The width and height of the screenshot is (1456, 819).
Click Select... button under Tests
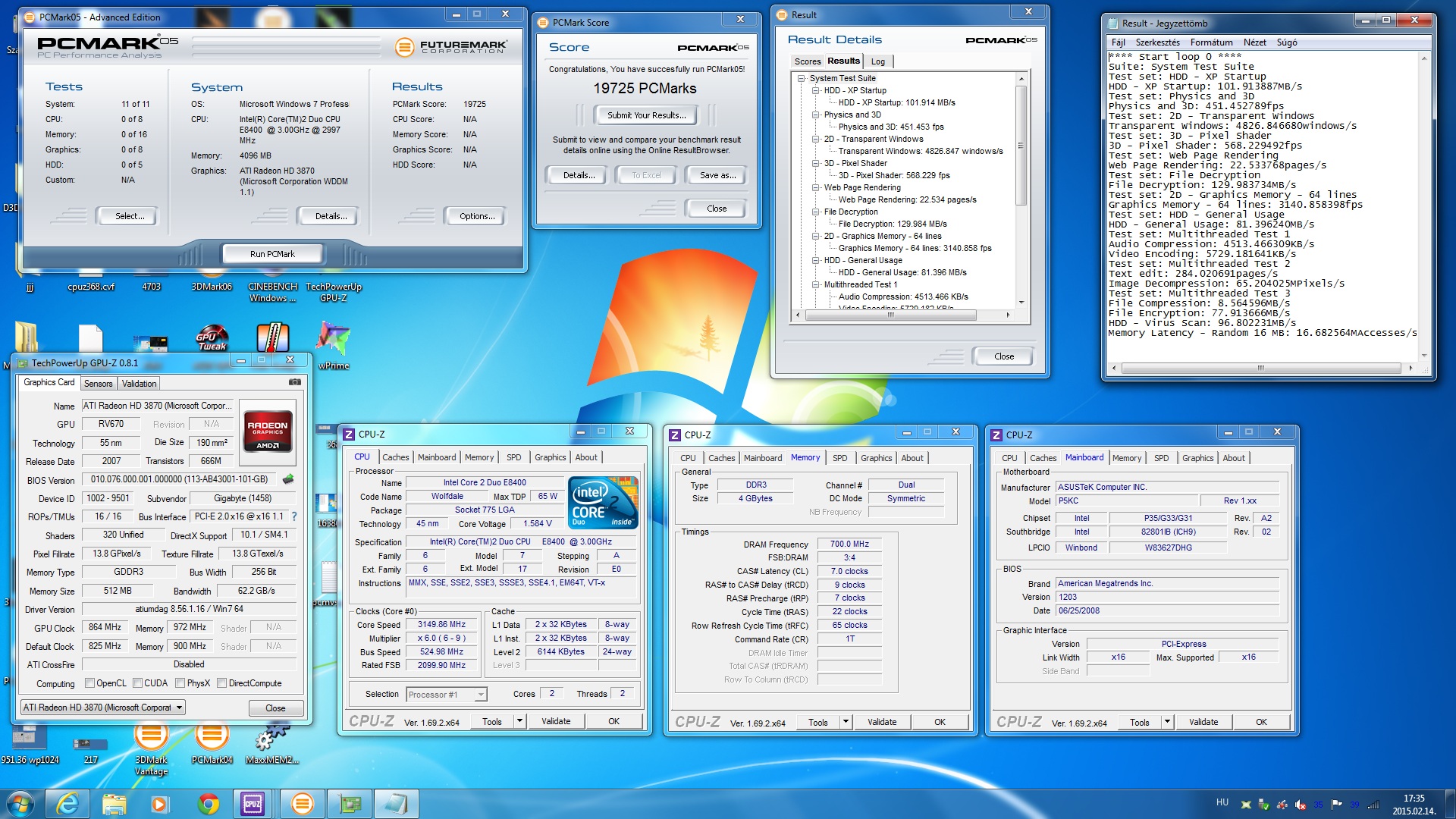point(130,216)
